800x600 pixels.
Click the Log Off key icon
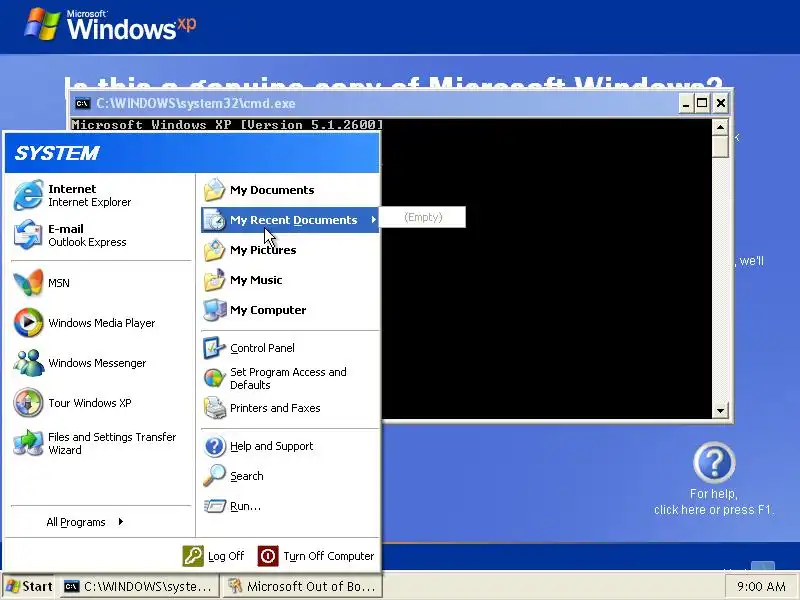[193, 556]
